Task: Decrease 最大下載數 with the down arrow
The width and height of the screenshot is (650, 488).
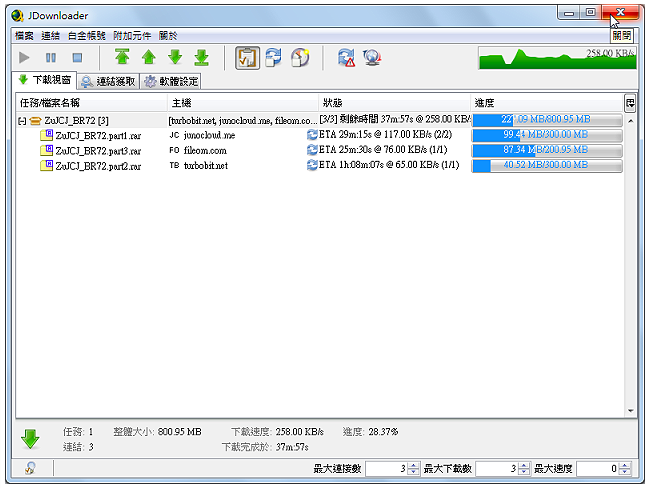Action: pyautogui.click(x=524, y=473)
